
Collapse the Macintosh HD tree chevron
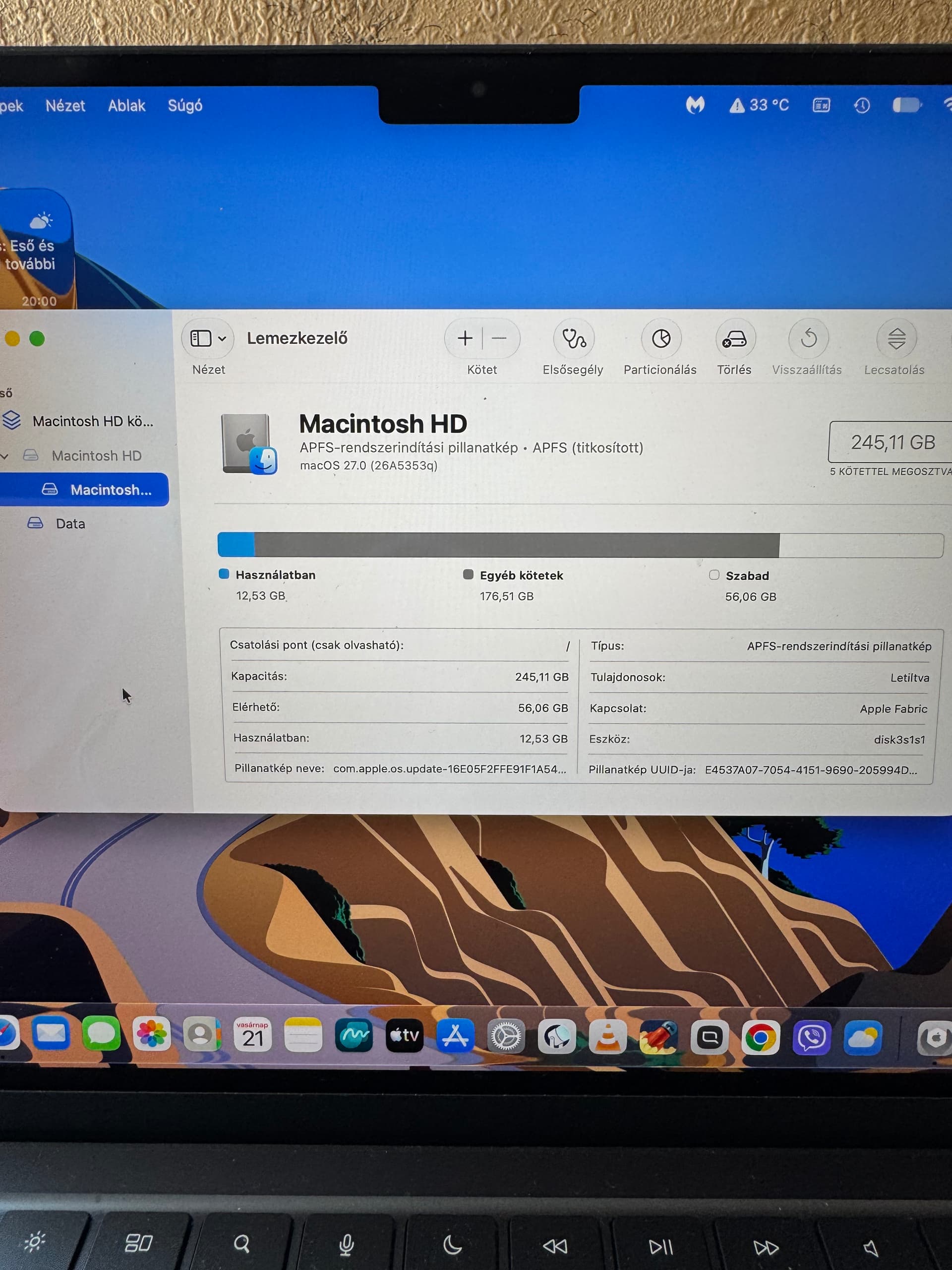click(x=4, y=456)
